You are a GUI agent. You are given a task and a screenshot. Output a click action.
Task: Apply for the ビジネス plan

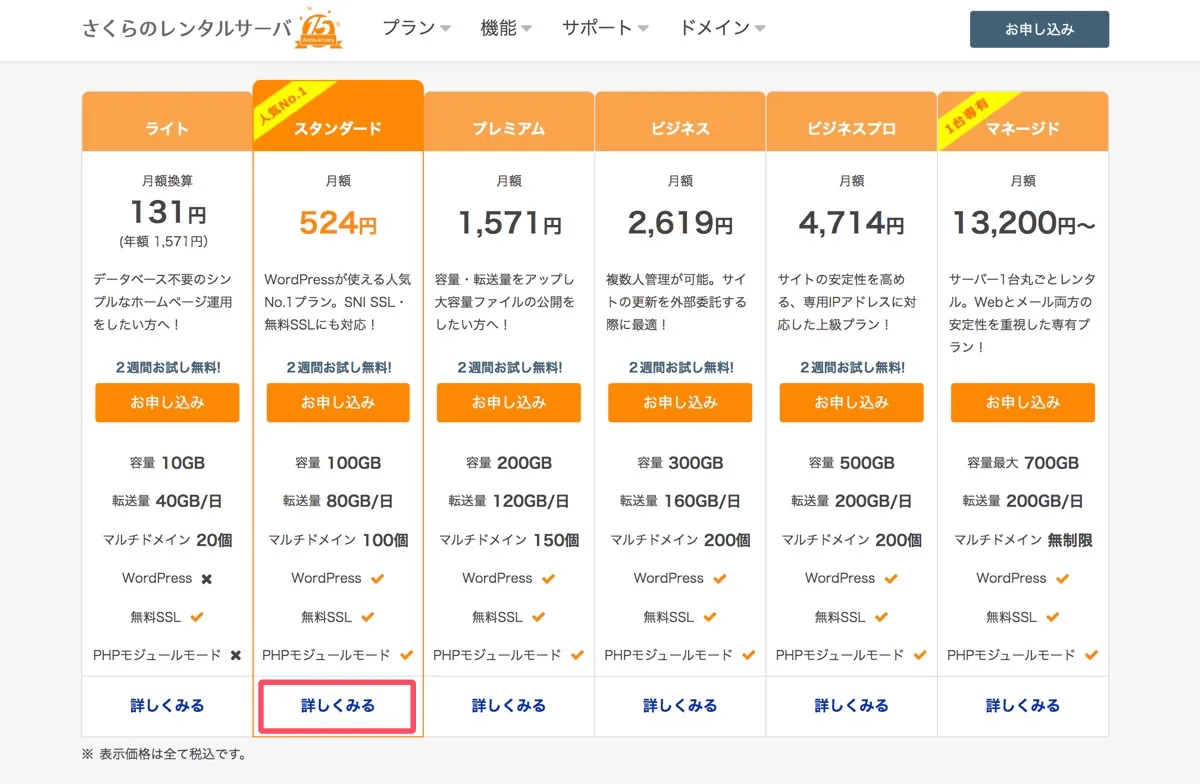coord(680,402)
